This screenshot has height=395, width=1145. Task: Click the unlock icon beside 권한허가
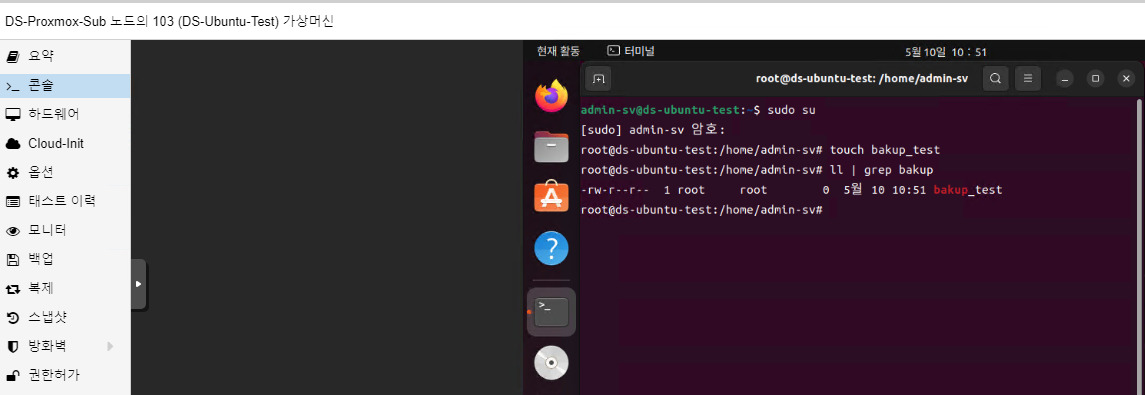point(12,376)
